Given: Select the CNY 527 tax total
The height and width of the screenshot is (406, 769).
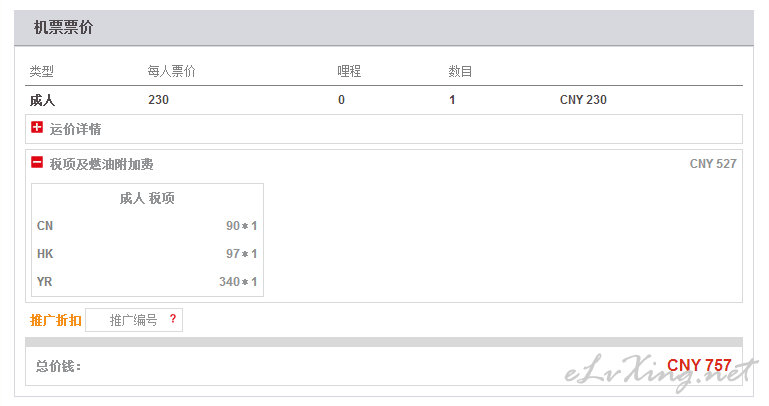Looking at the screenshot, I should pos(713,164).
